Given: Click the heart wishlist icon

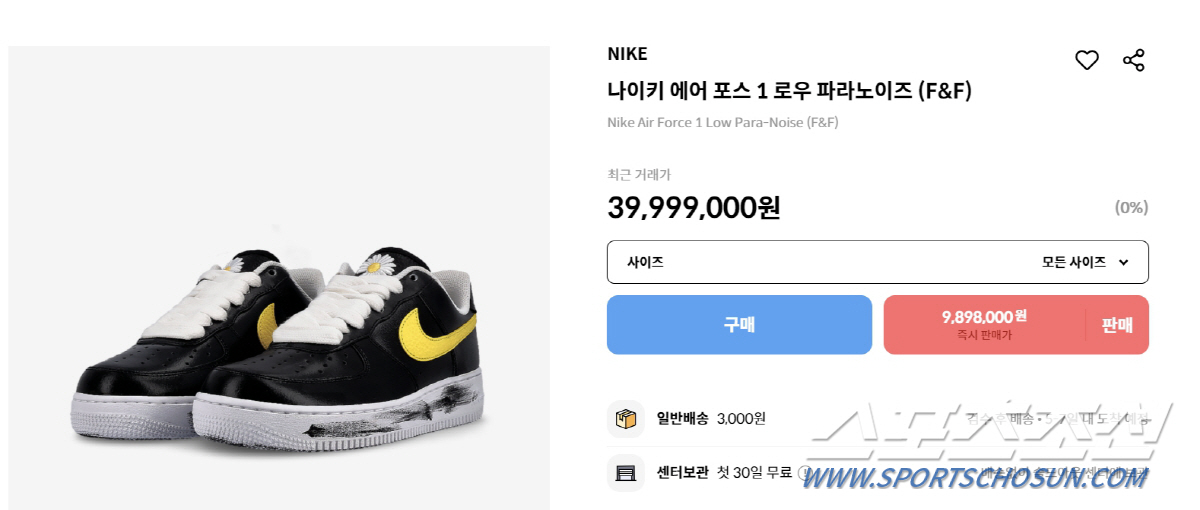Looking at the screenshot, I should (x=1087, y=61).
